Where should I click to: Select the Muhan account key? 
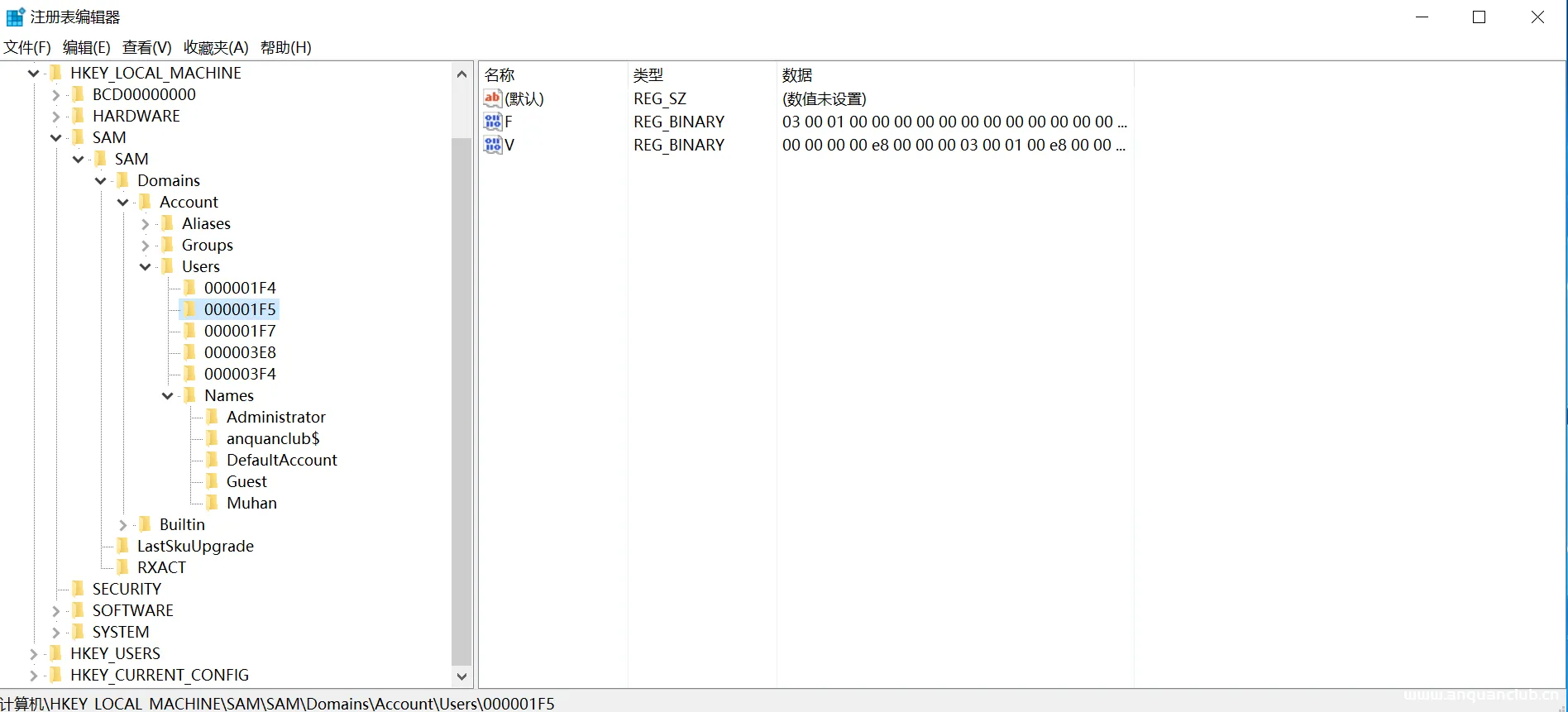251,503
